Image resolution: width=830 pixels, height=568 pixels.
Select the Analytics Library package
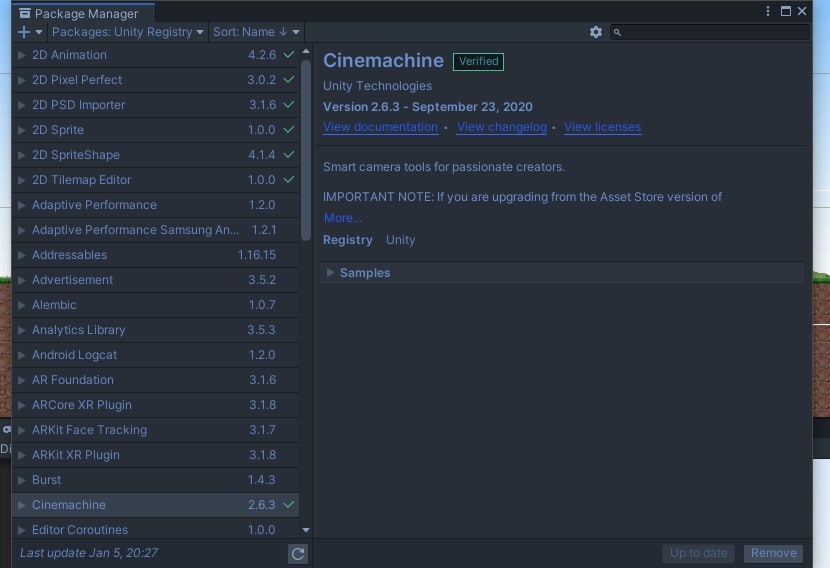[x=156, y=330]
